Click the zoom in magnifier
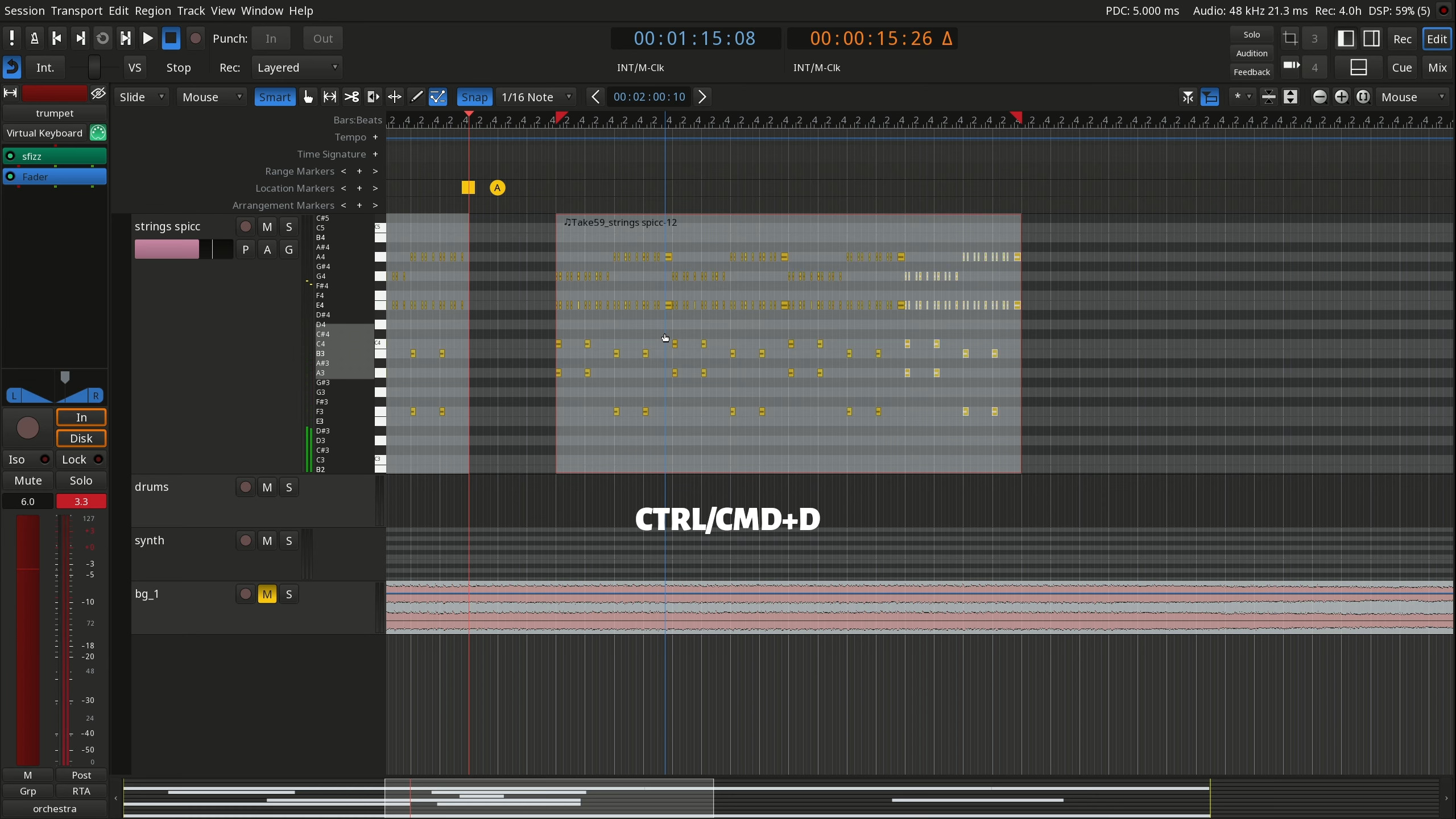 coord(1341,97)
